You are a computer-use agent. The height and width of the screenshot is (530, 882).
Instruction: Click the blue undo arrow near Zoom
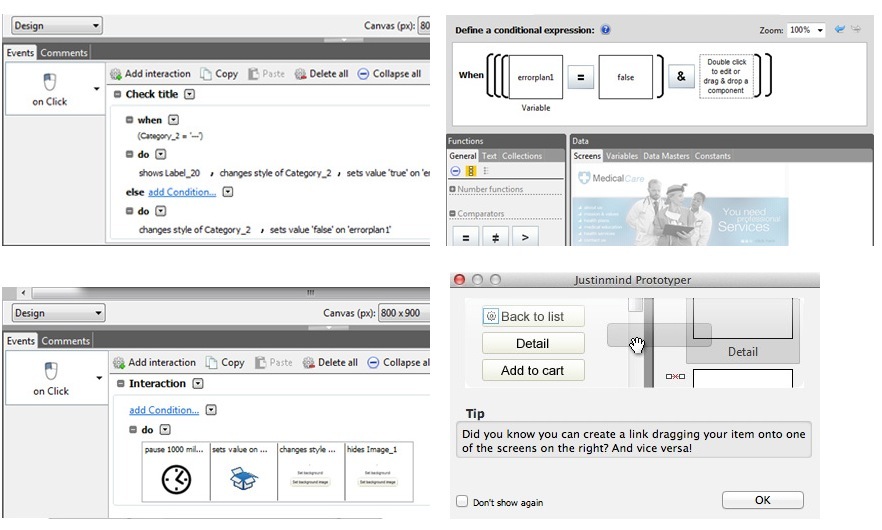(x=839, y=29)
